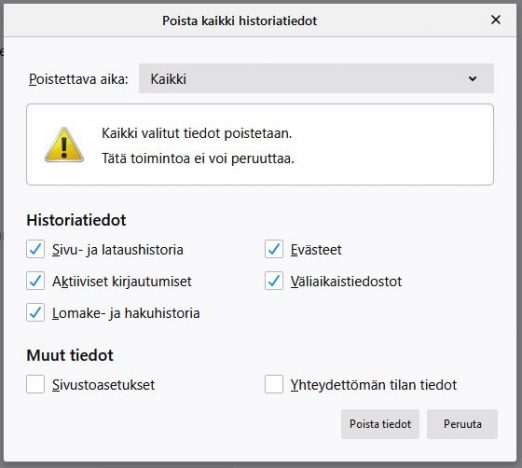Click the dialog title Poista kaikki historiatiedot
The image size is (522, 468).
coord(239,21)
